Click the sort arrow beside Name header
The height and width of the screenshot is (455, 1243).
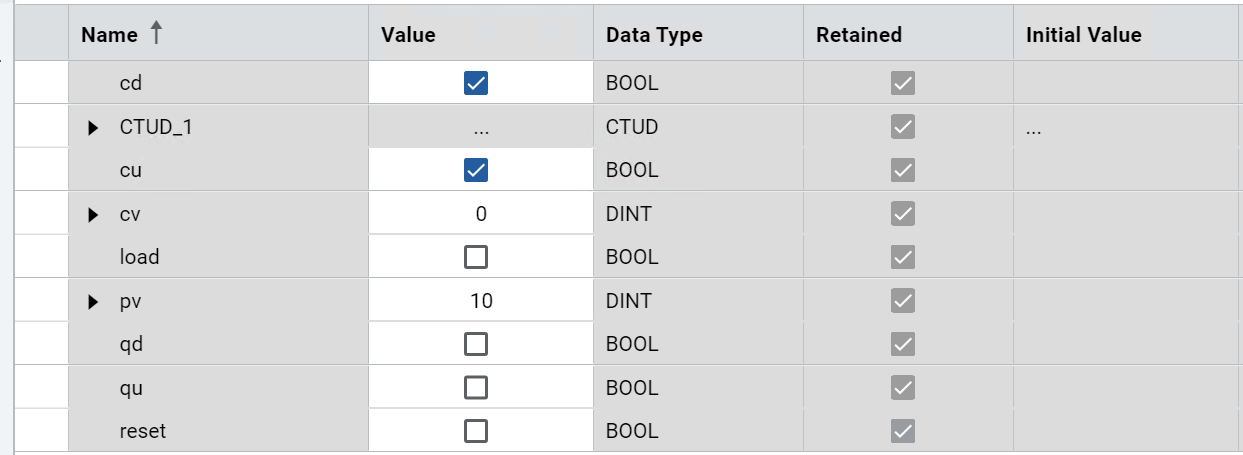coord(155,33)
